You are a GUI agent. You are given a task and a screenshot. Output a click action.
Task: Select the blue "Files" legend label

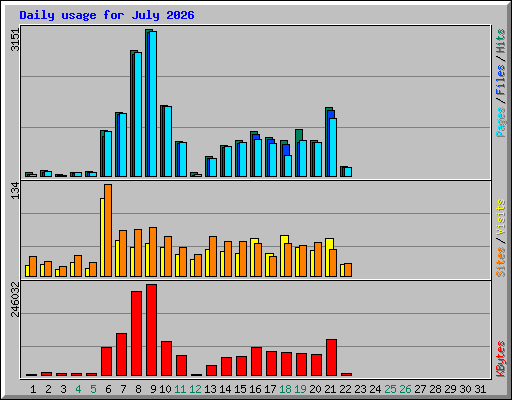click(x=500, y=80)
